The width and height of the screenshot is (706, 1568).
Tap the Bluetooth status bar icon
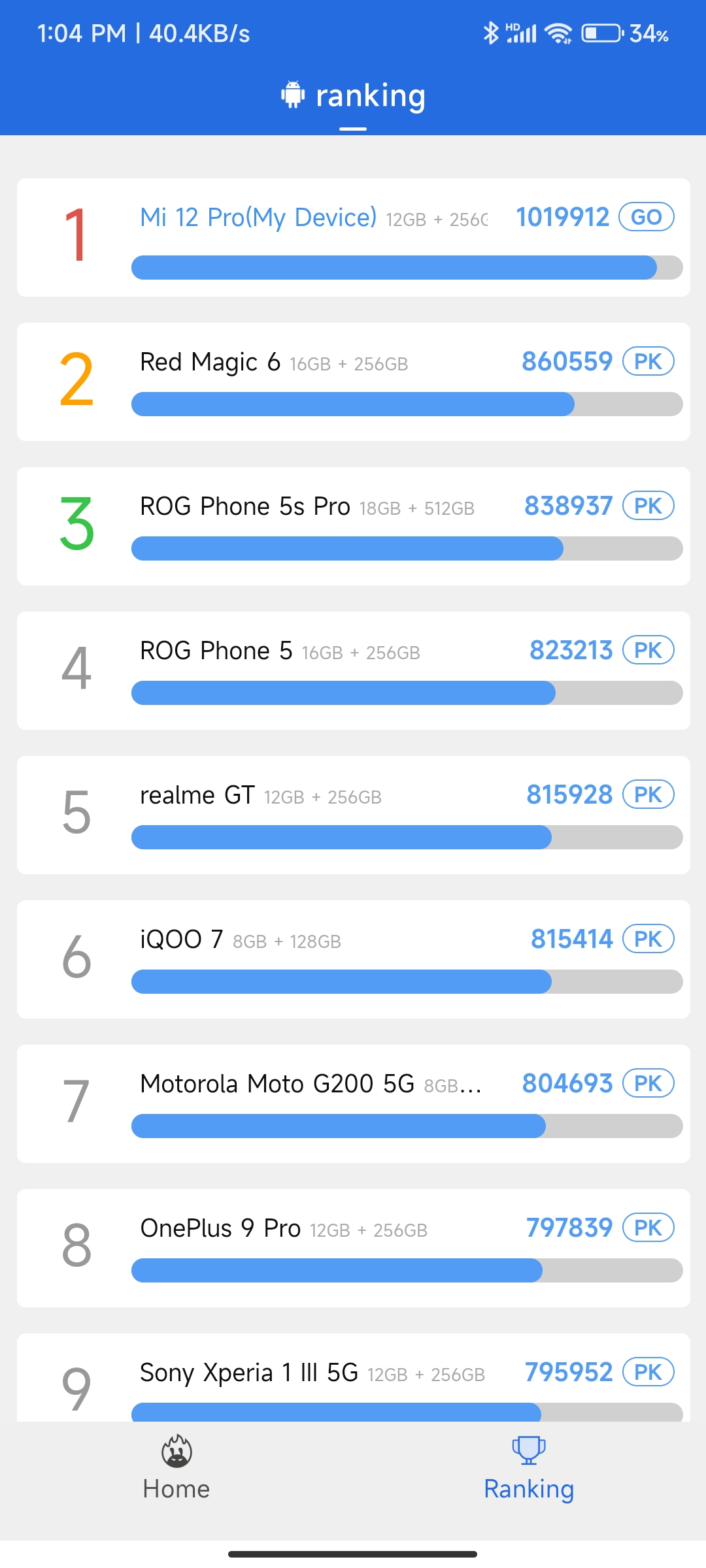491,33
